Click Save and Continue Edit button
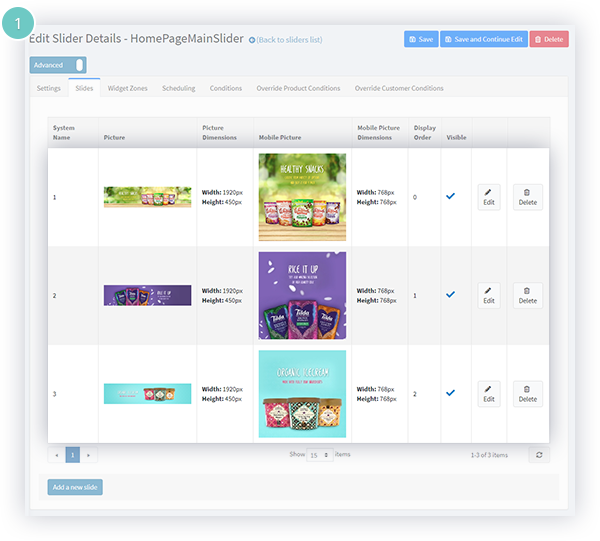The height and width of the screenshot is (541, 600). 484,39
